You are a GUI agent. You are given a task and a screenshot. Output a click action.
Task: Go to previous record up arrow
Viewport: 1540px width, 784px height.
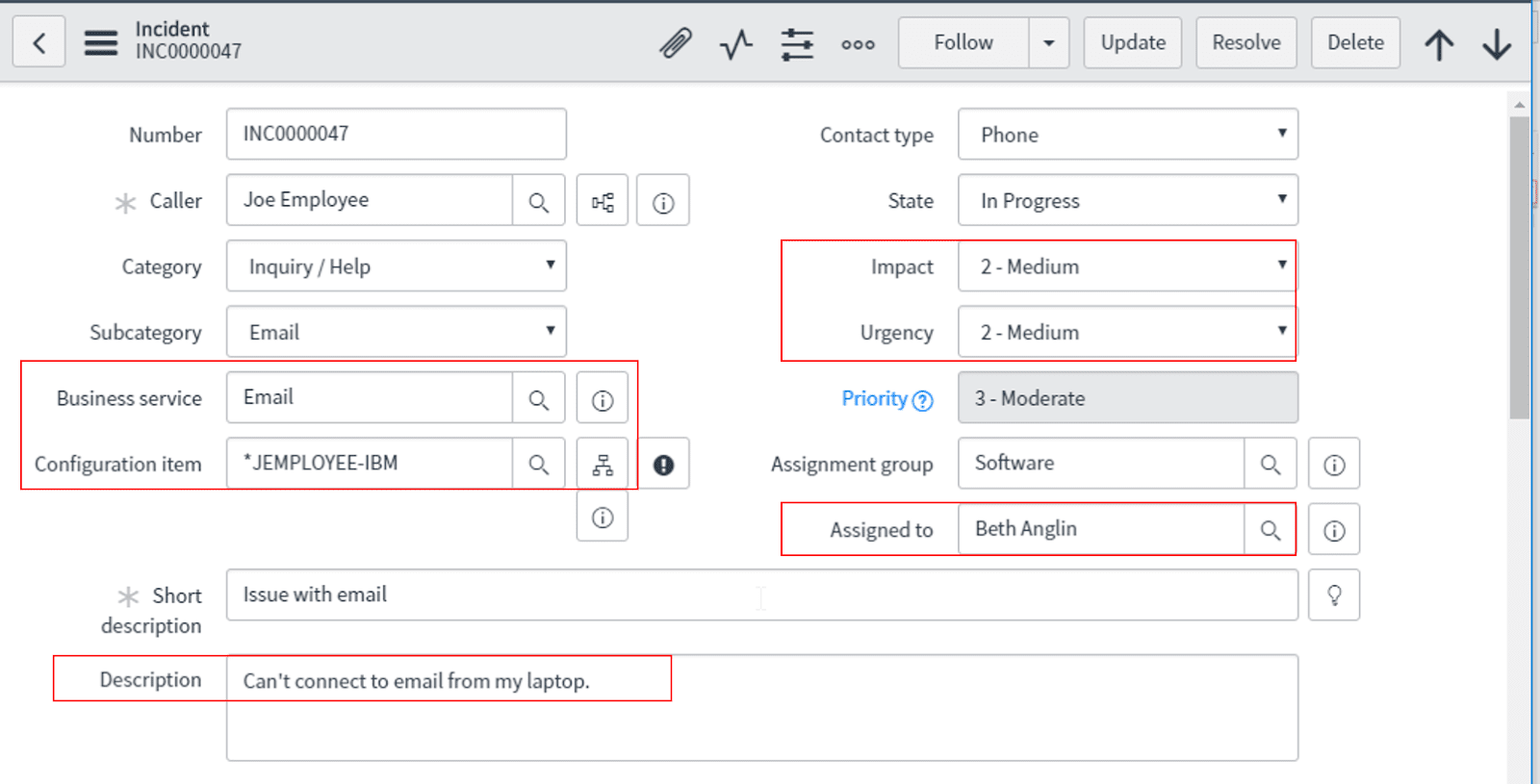[x=1439, y=44]
